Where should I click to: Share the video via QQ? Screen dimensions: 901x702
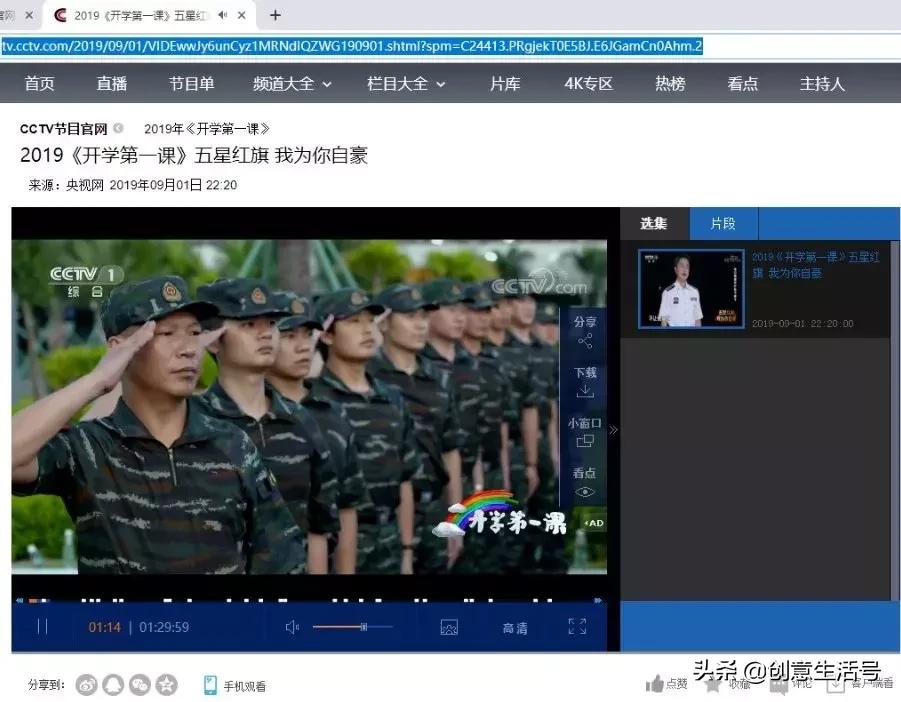(x=113, y=684)
